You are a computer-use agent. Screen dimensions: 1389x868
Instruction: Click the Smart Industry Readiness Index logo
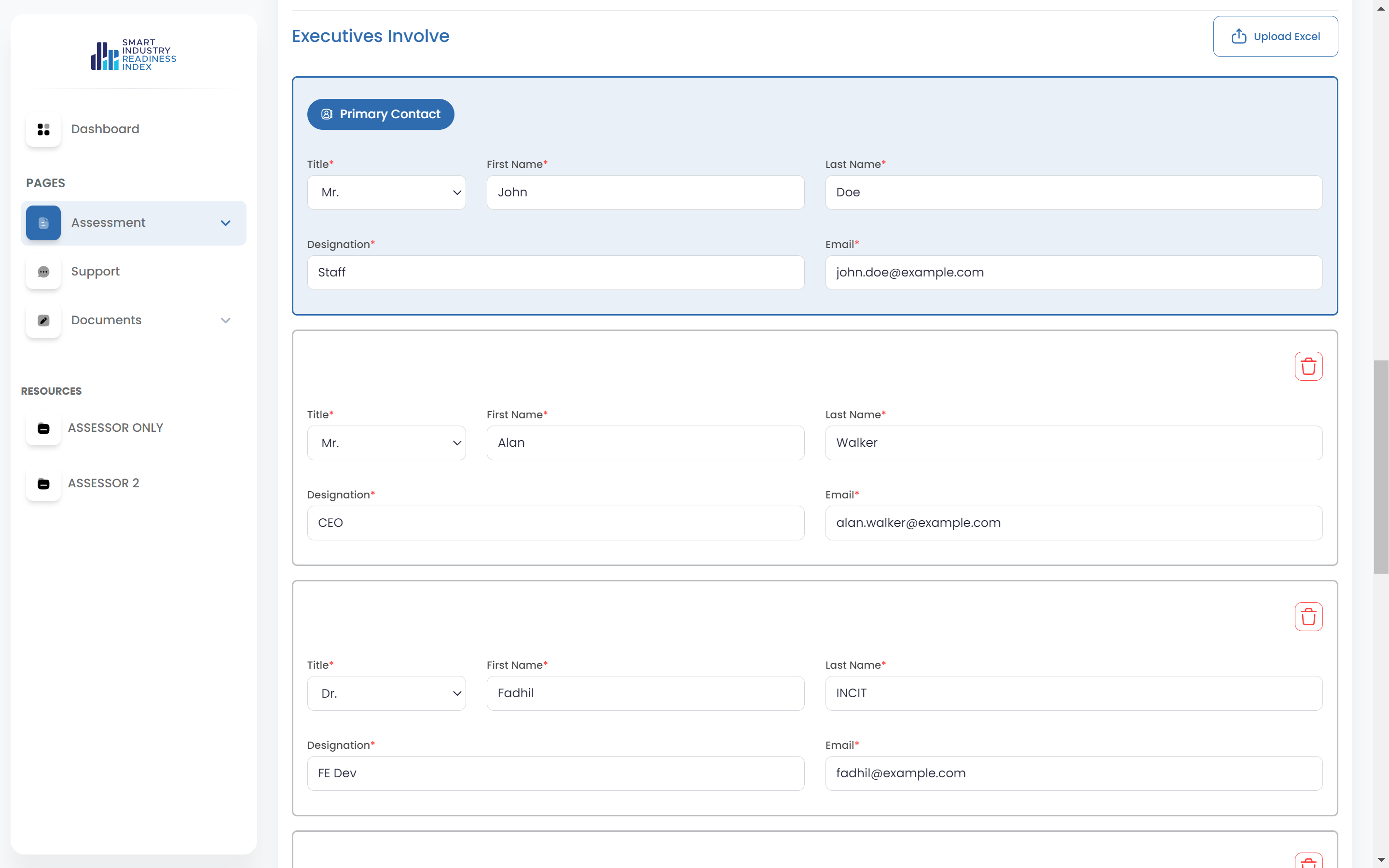pyautogui.click(x=133, y=55)
